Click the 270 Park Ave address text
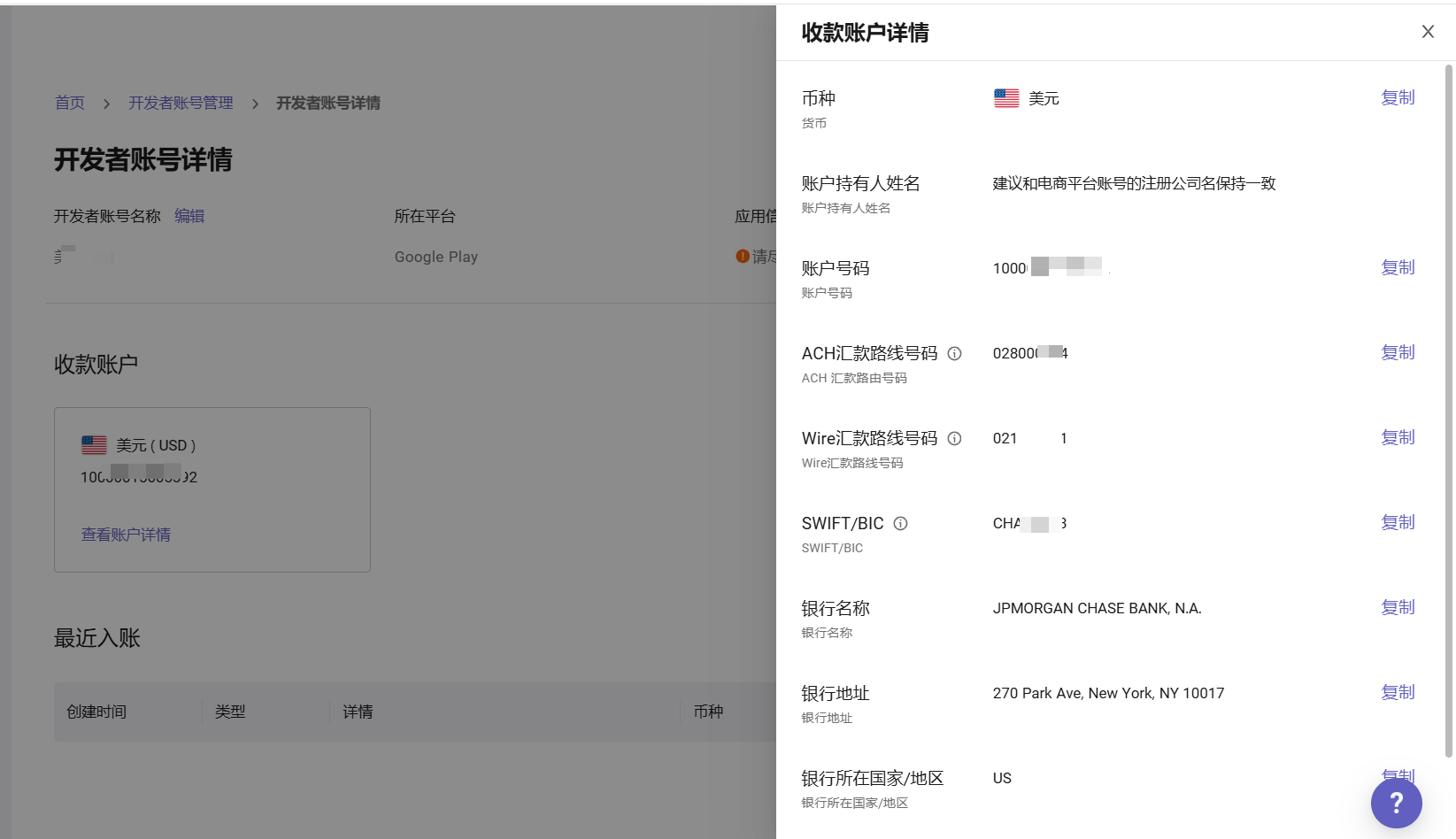The width and height of the screenshot is (1456, 839). point(1108,693)
